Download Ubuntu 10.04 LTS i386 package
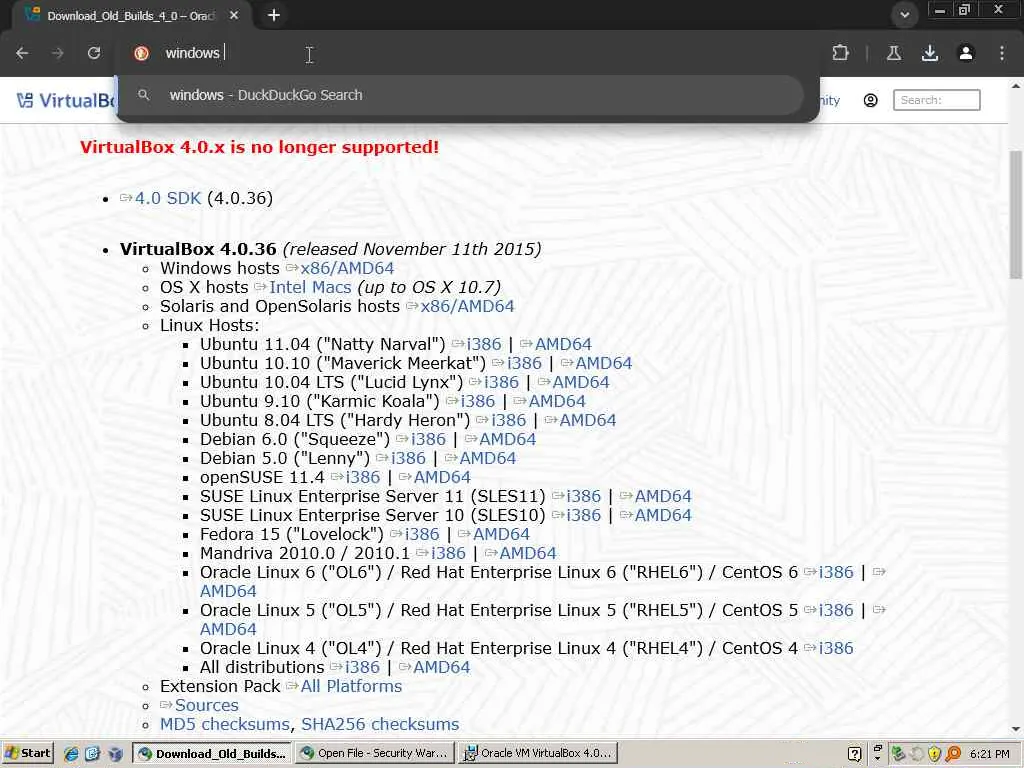 click(502, 382)
